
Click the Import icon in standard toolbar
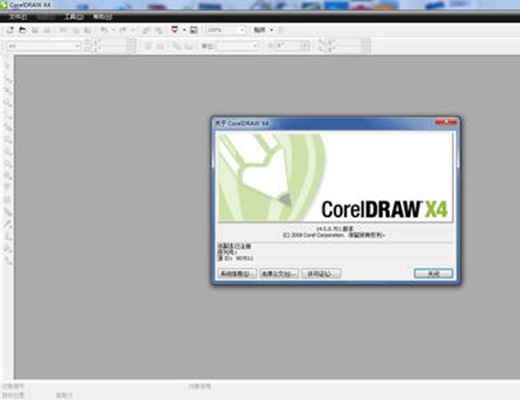146,30
